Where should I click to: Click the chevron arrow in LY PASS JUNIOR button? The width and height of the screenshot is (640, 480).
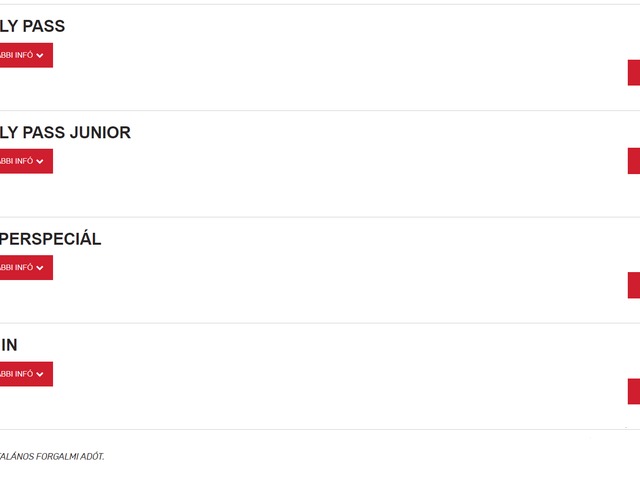[40, 162]
